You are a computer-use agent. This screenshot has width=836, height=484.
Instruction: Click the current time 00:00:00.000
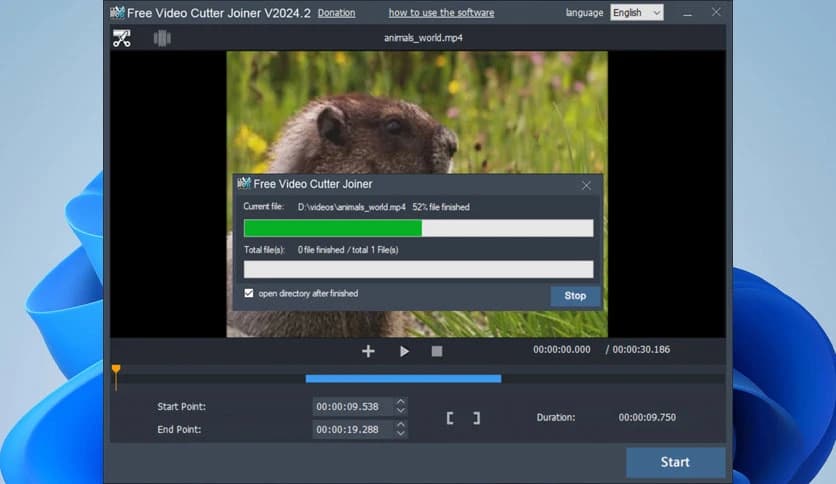561,350
